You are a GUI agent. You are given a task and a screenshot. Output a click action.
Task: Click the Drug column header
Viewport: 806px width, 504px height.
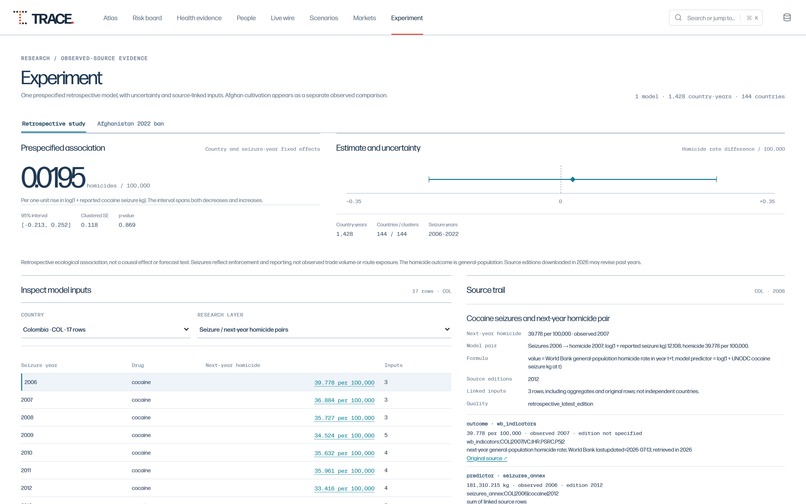(137, 365)
